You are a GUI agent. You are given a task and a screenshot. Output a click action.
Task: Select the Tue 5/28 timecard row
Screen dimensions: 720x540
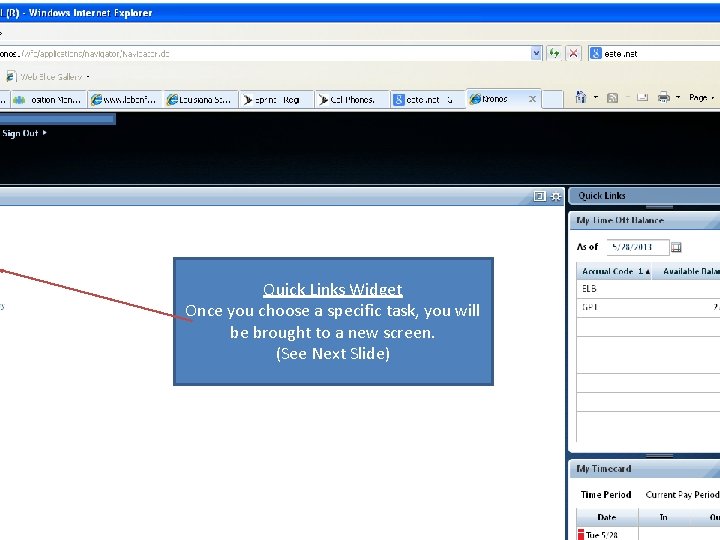tap(648, 534)
